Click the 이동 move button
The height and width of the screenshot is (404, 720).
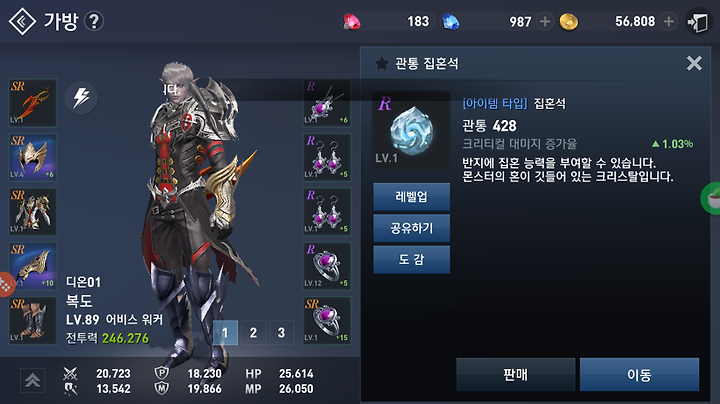[639, 375]
